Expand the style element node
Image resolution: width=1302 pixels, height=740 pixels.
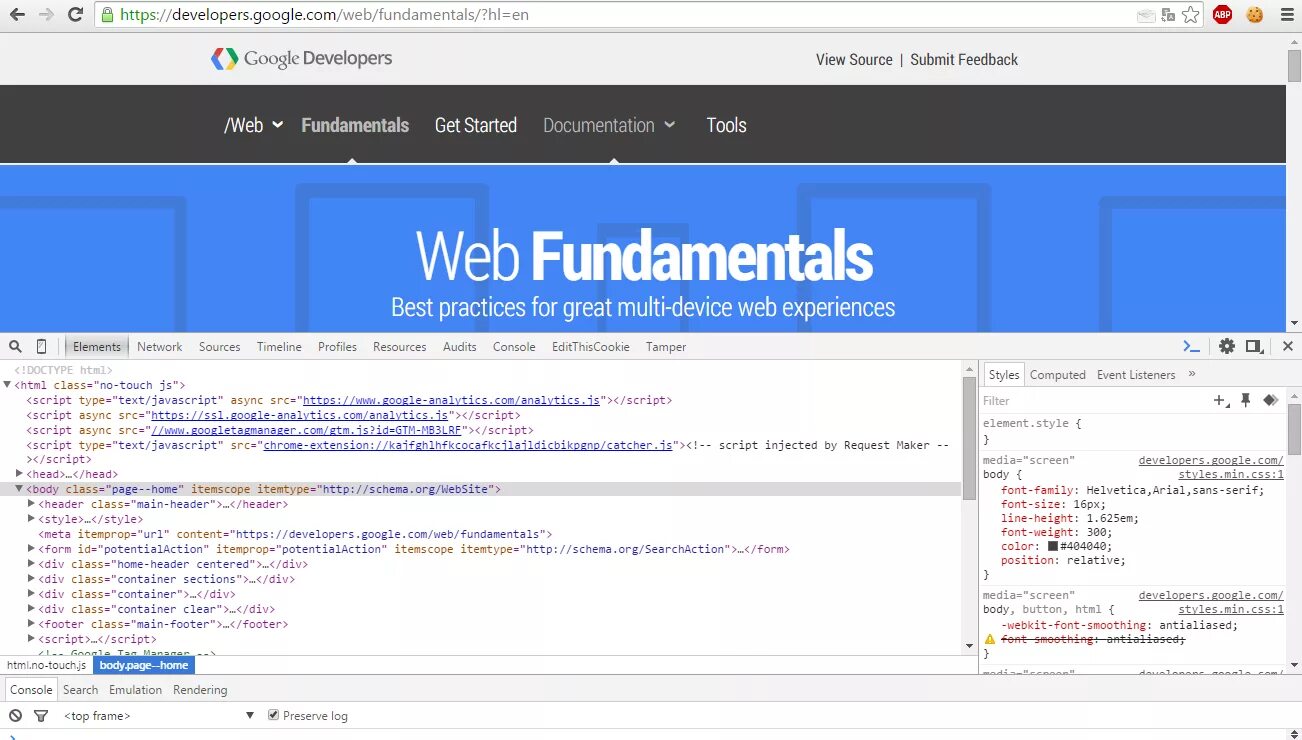(x=31, y=519)
